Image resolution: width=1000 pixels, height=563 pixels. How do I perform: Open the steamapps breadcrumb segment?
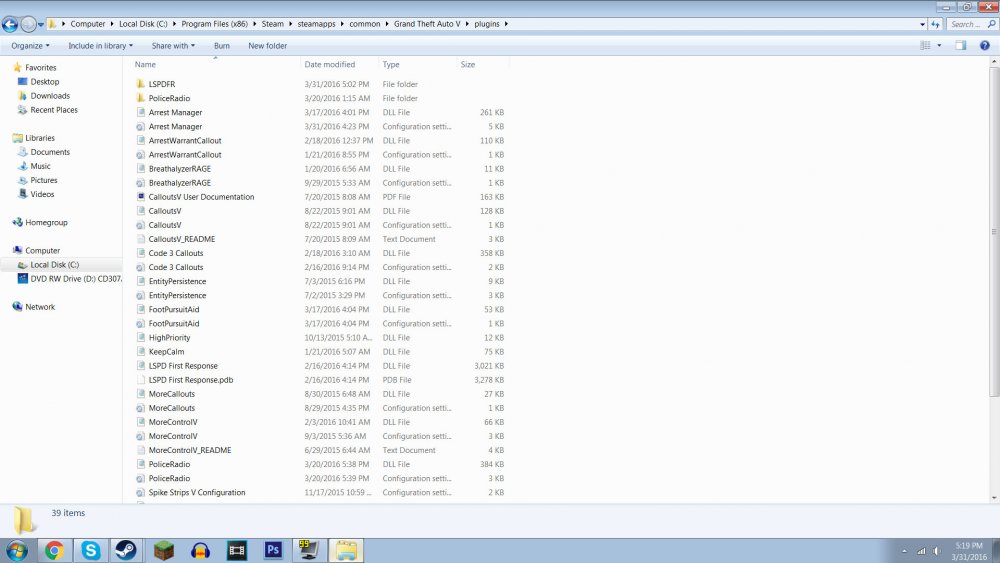click(316, 24)
